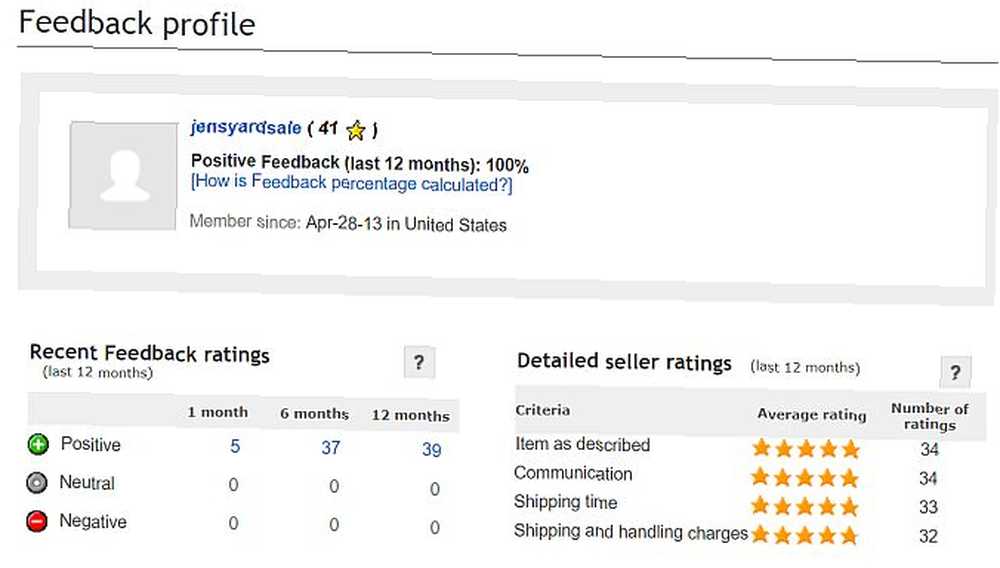Viewport: 1000px width, 568px height.
Task: Open Detailed seller ratings help question mark
Action: pos(955,372)
